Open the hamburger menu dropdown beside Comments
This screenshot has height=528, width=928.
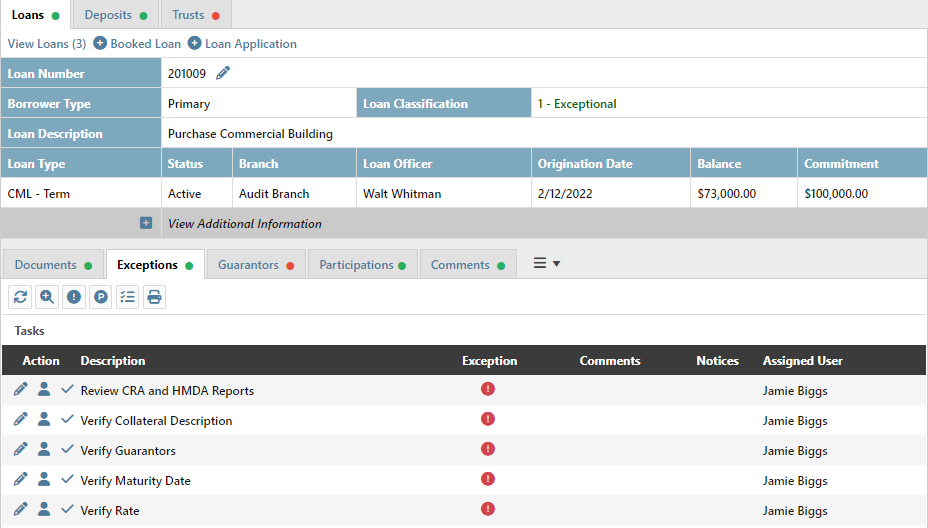tap(546, 264)
